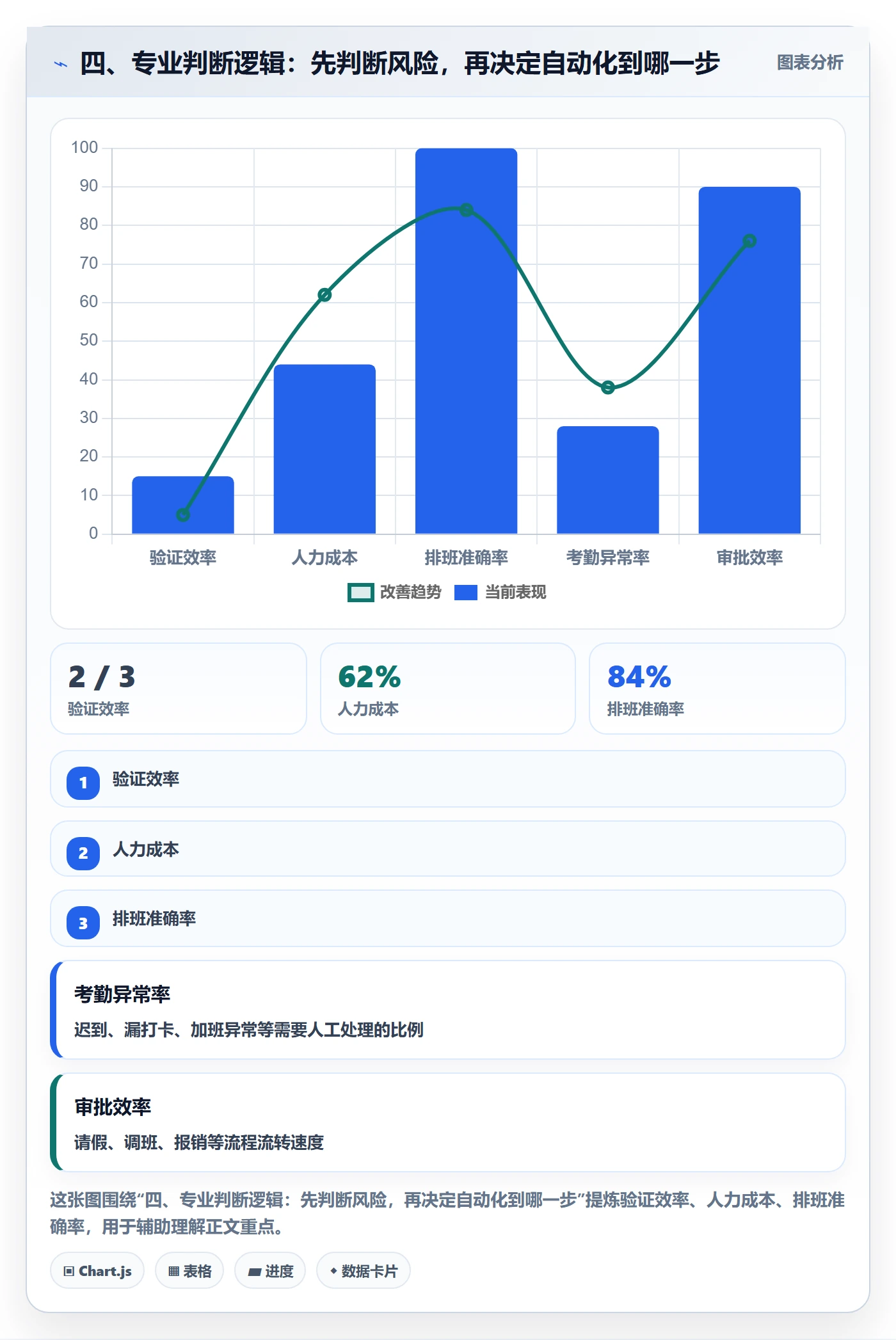The width and height of the screenshot is (896, 1340).
Task: Click the 验证效率 bar in chart
Action: tap(183, 505)
